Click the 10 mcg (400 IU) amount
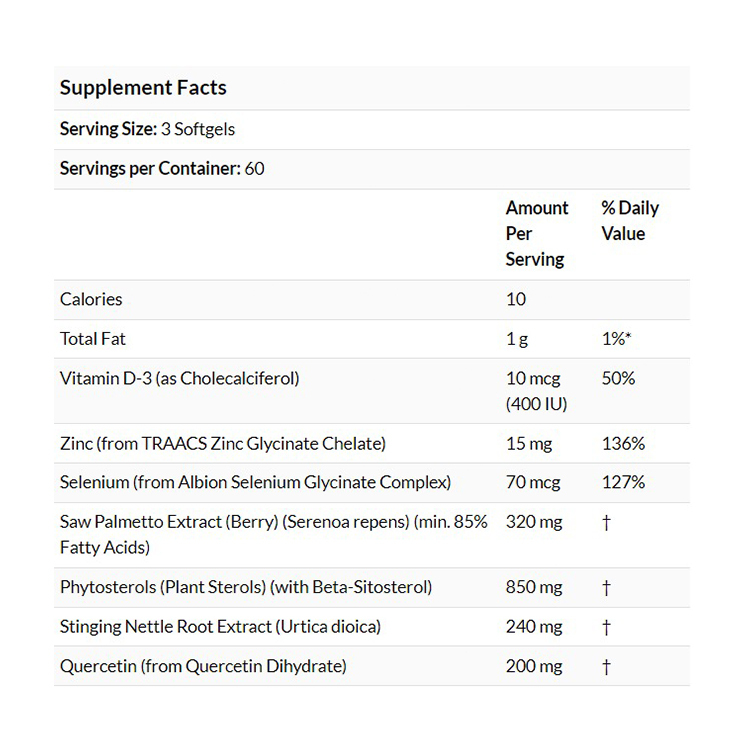The image size is (750, 750). click(534, 390)
